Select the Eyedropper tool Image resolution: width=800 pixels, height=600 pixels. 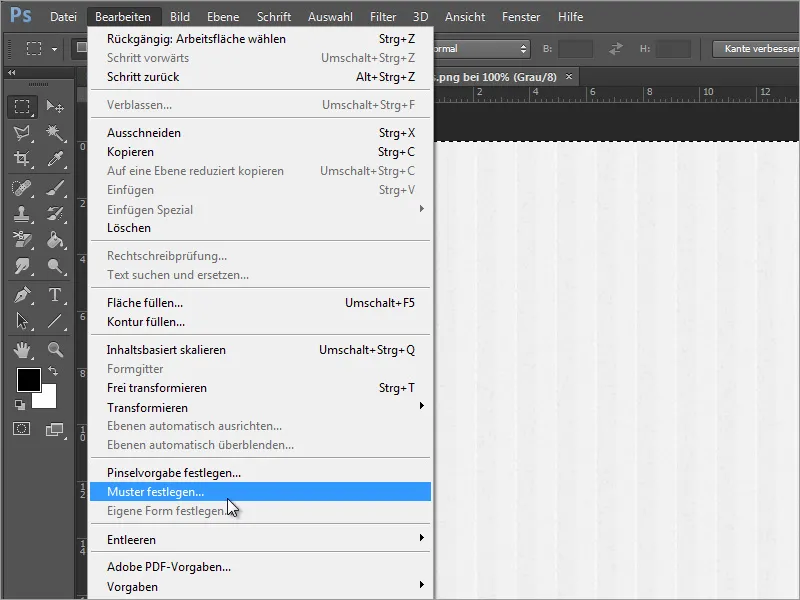(x=55, y=159)
